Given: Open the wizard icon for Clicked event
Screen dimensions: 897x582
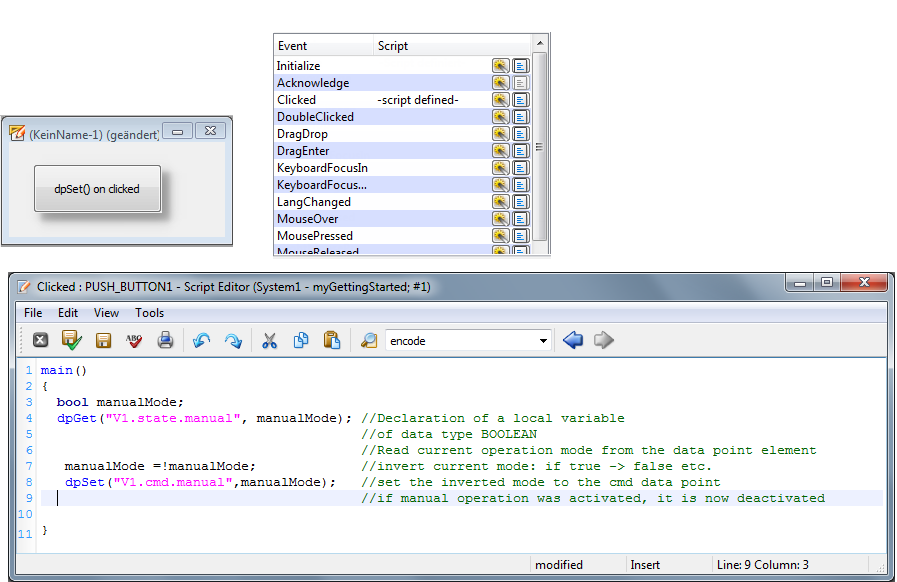Looking at the screenshot, I should coord(501,100).
